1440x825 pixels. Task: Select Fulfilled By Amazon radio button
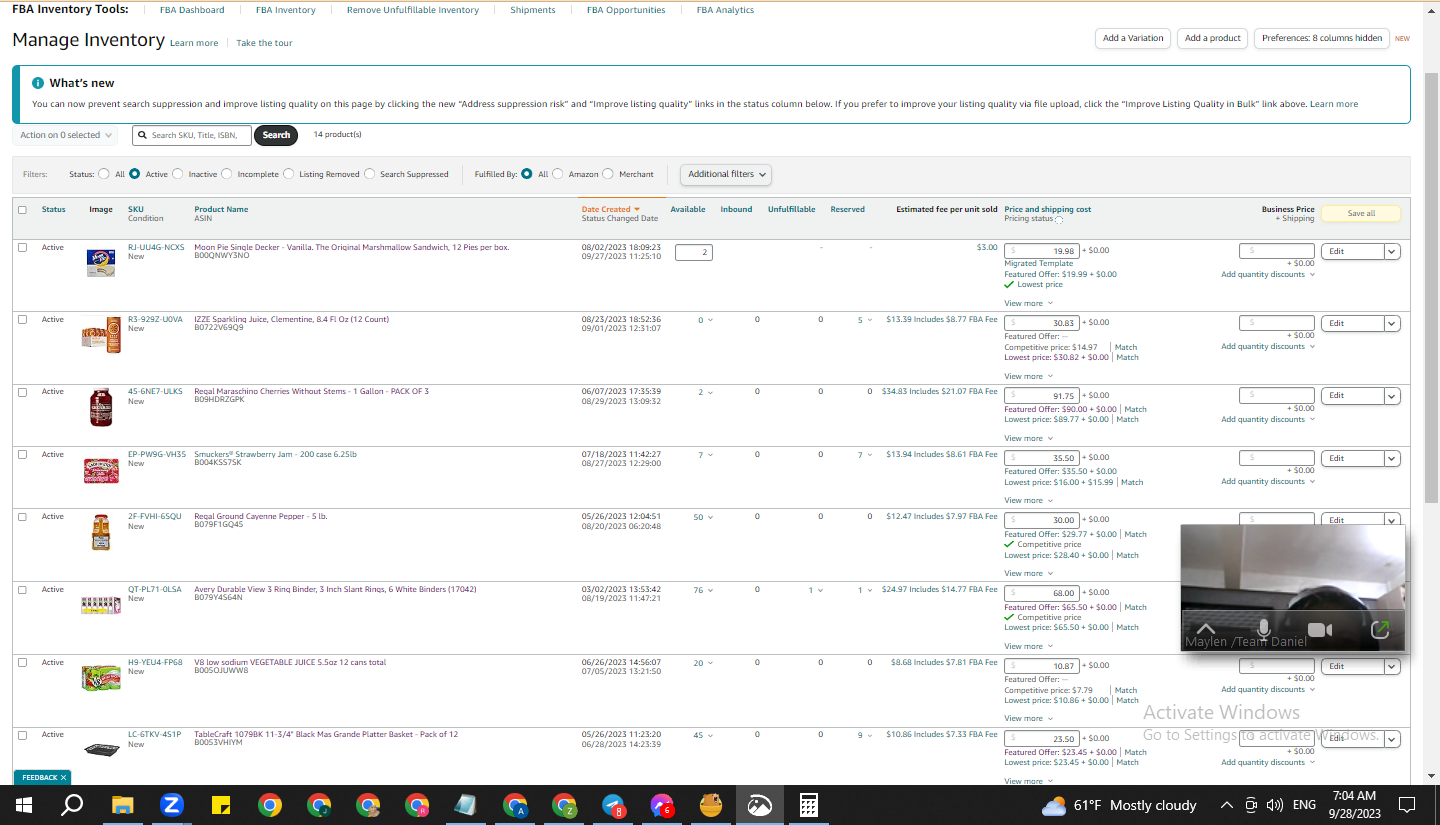[x=558, y=174]
